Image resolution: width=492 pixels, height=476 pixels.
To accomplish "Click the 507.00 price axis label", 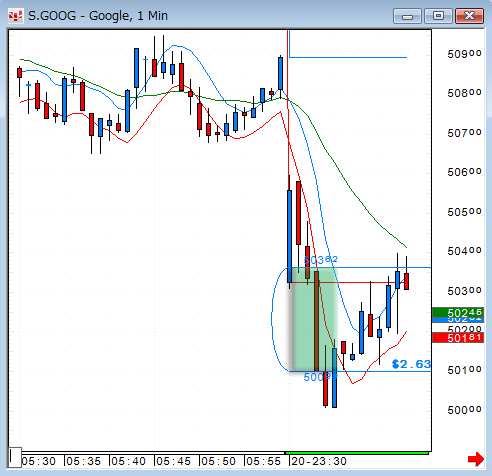I will click(464, 133).
